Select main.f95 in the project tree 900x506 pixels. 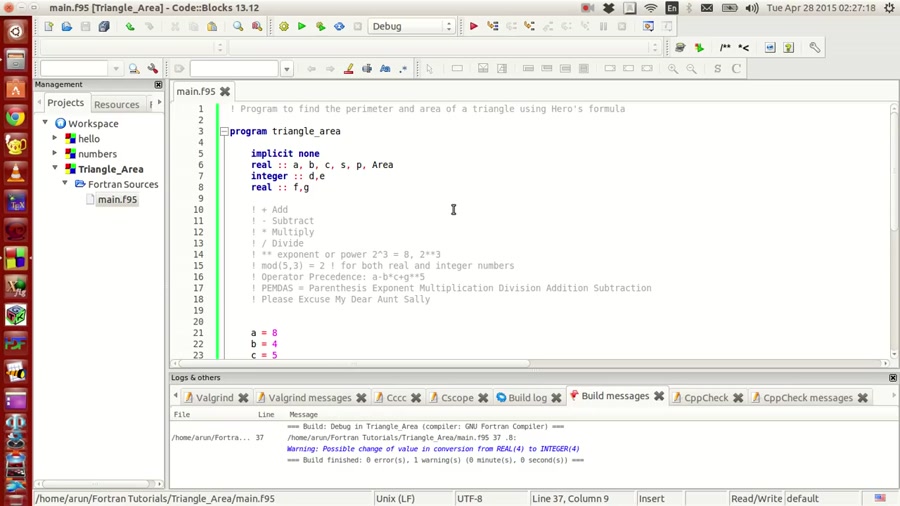tap(117, 200)
